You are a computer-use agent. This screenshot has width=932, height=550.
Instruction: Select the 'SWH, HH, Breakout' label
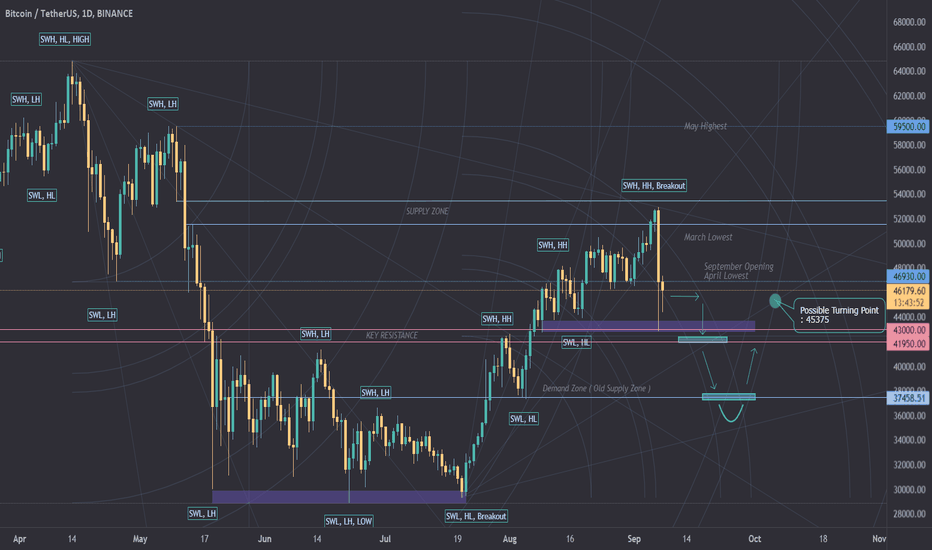(654, 186)
